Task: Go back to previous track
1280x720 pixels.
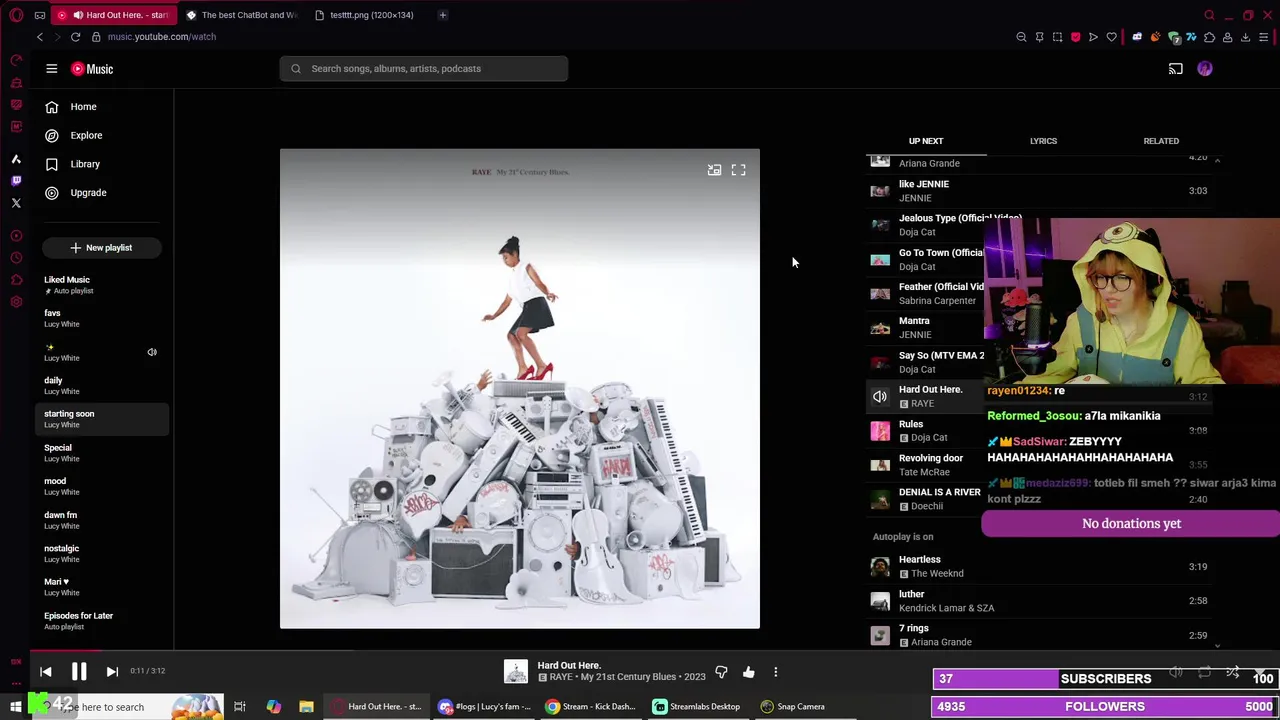Action: 46,672
